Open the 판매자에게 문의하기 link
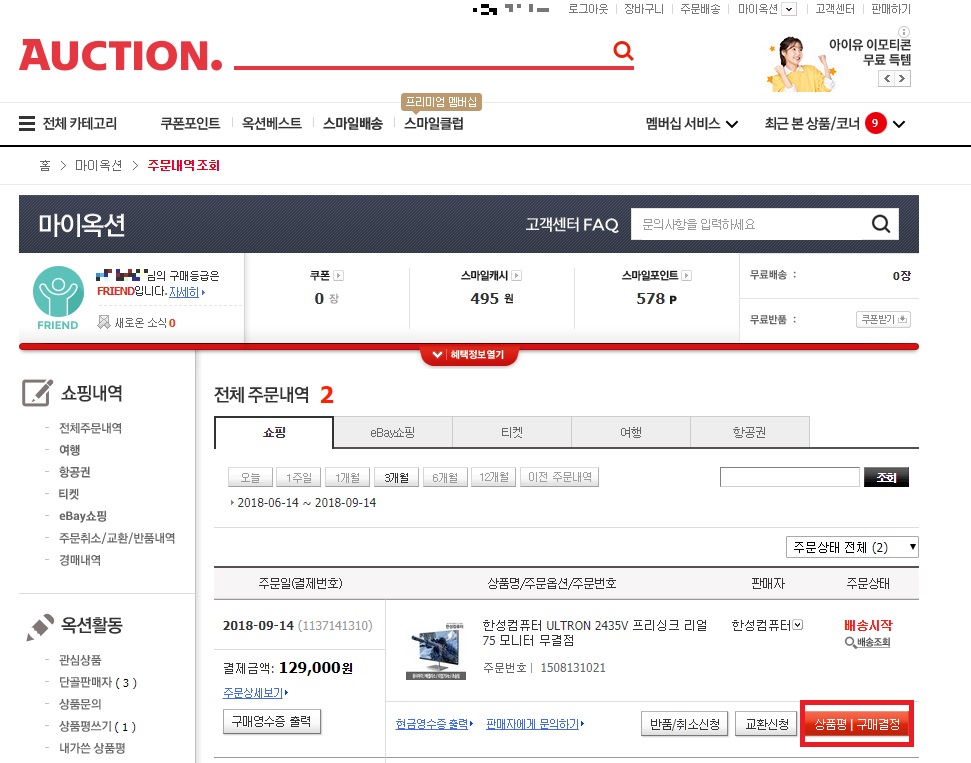Screen dimensions: 971x763 coord(534,723)
